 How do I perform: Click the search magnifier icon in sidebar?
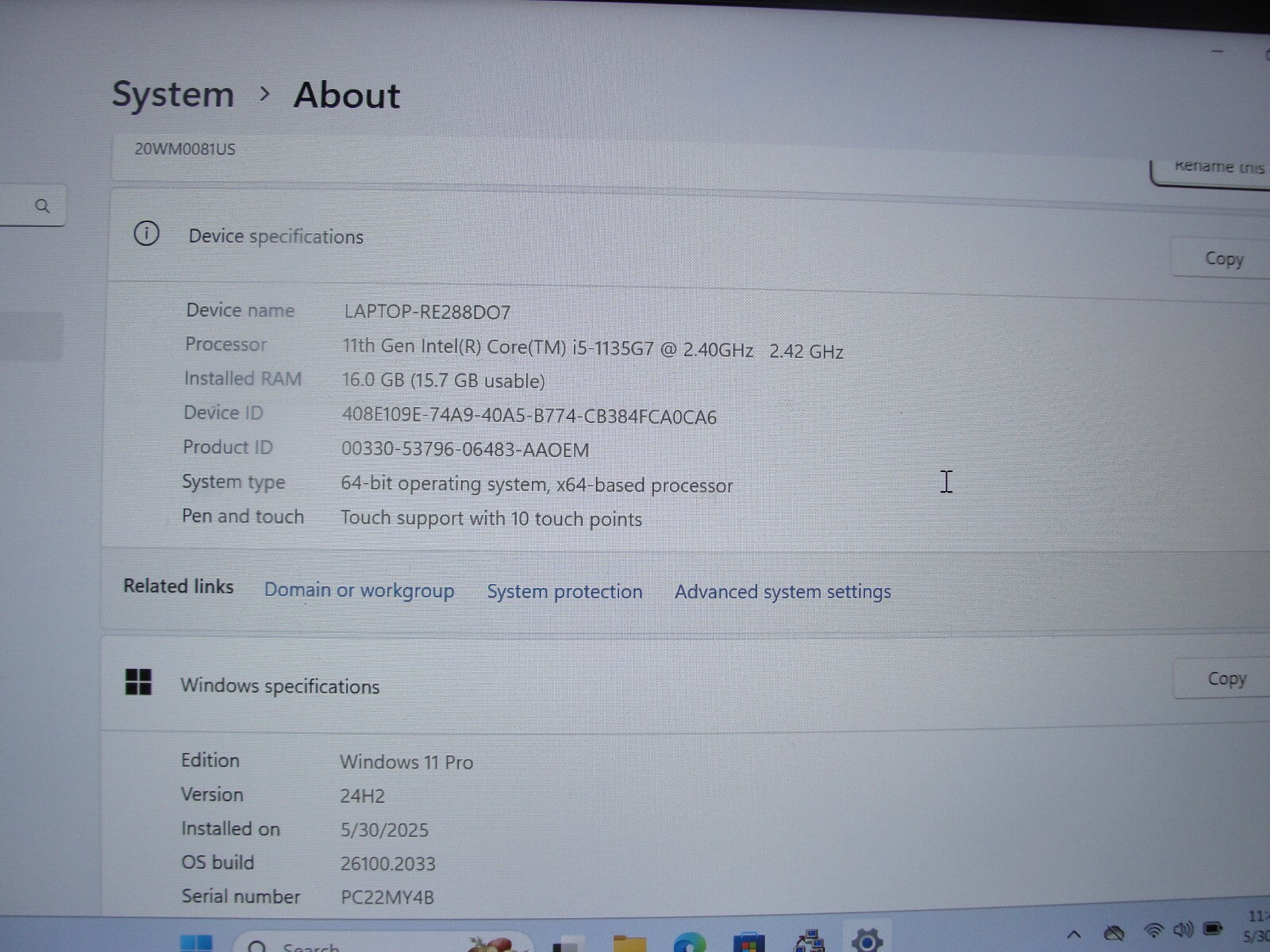pos(42,207)
